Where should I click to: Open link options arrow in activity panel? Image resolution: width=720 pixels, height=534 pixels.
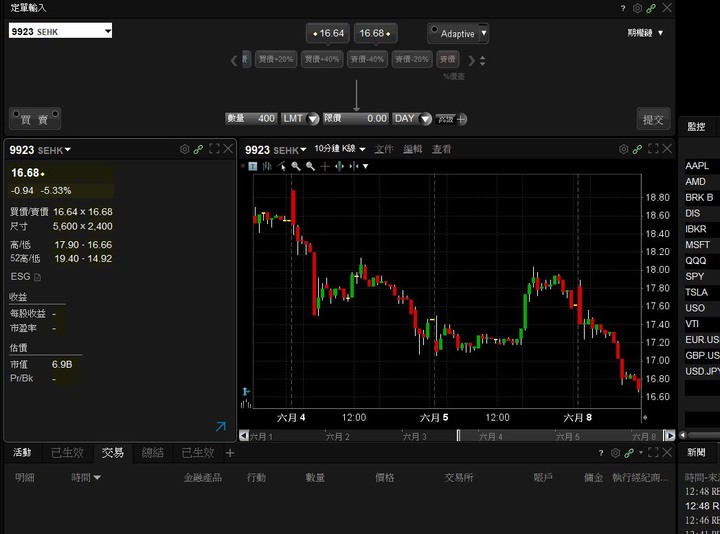point(641,452)
